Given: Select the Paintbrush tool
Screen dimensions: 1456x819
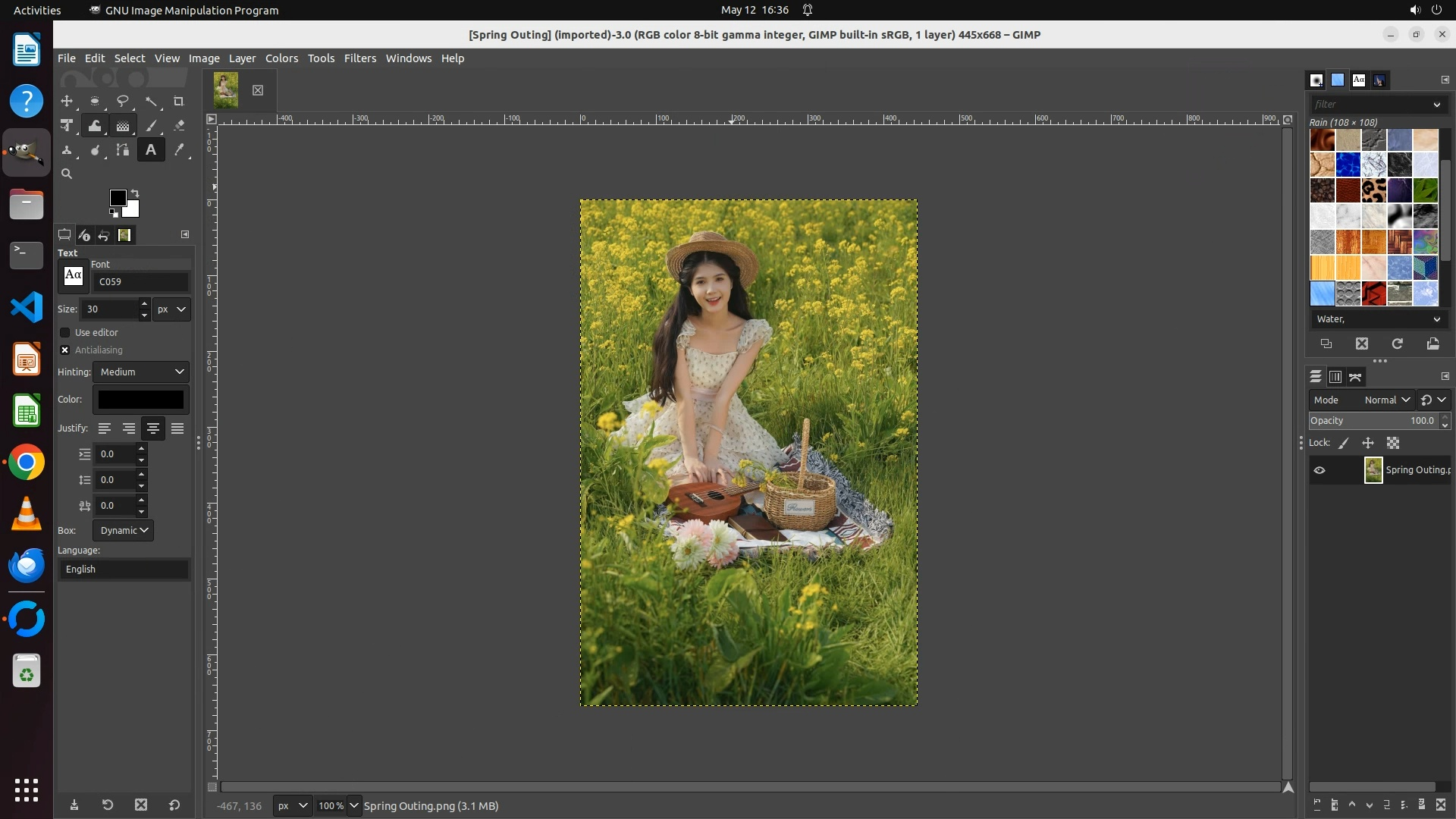Looking at the screenshot, I should pyautogui.click(x=151, y=126).
